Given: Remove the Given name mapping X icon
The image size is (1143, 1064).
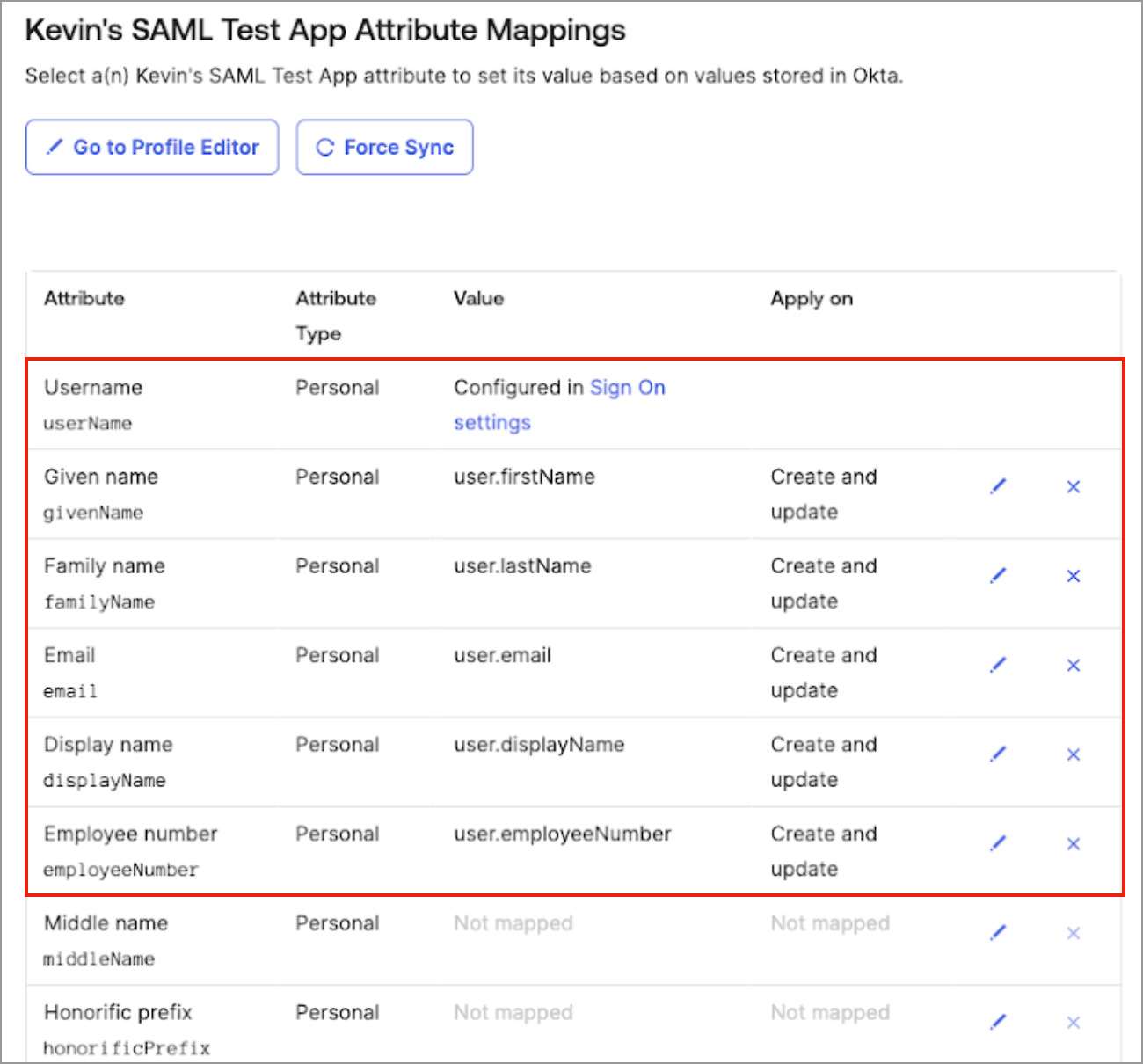Looking at the screenshot, I should point(1074,486).
